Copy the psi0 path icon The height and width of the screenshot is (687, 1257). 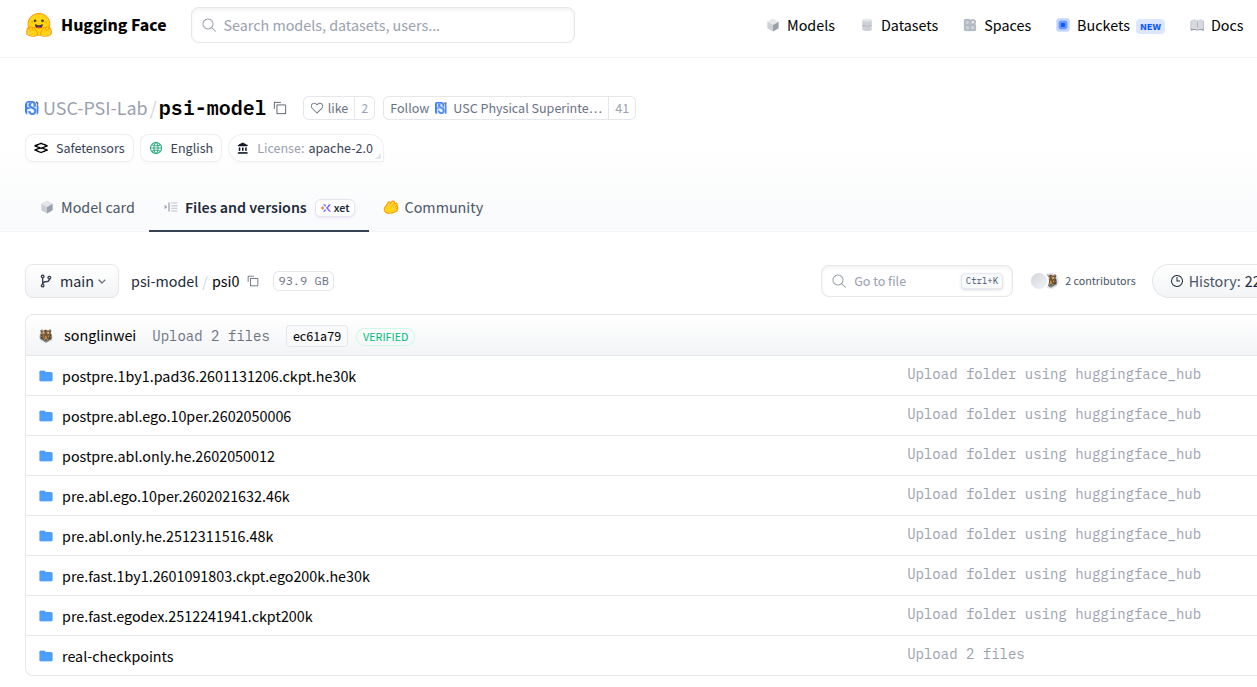253,281
